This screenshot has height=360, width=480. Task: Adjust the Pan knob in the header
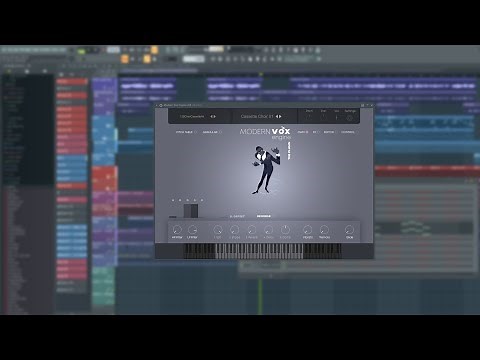[323, 117]
